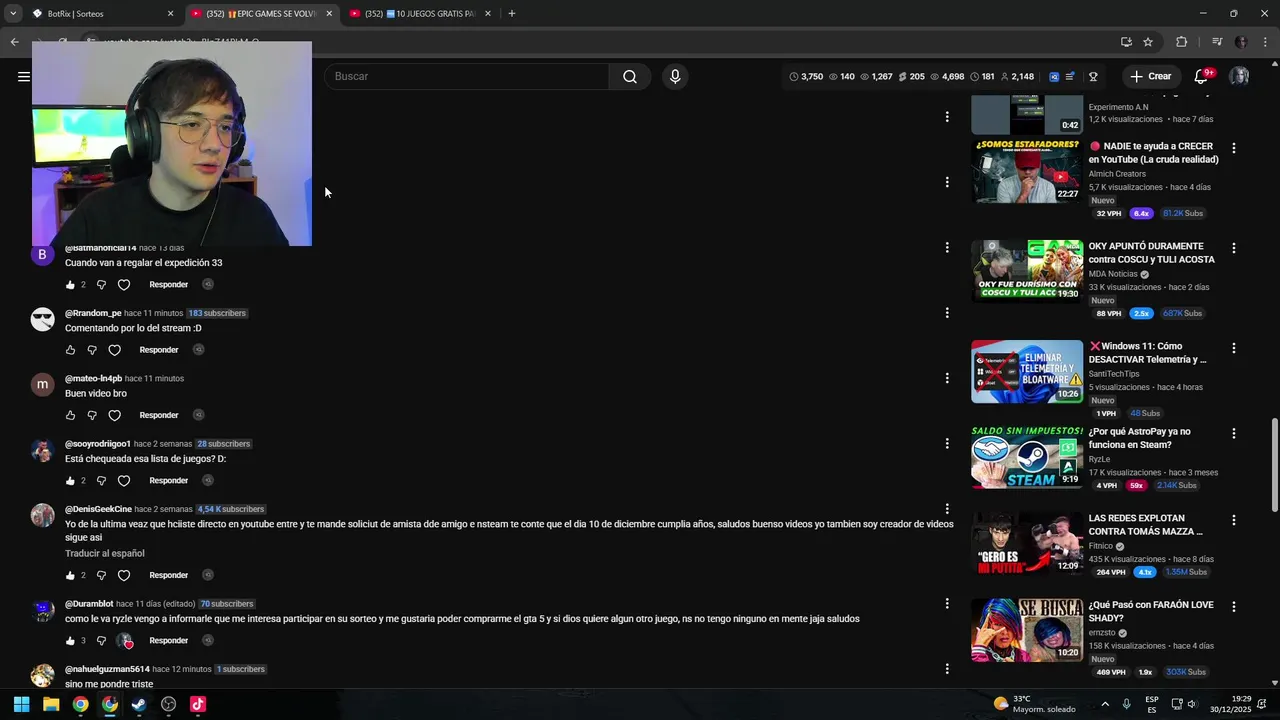
Task: Open the Chrome extensions puzzle icon
Action: (1181, 42)
